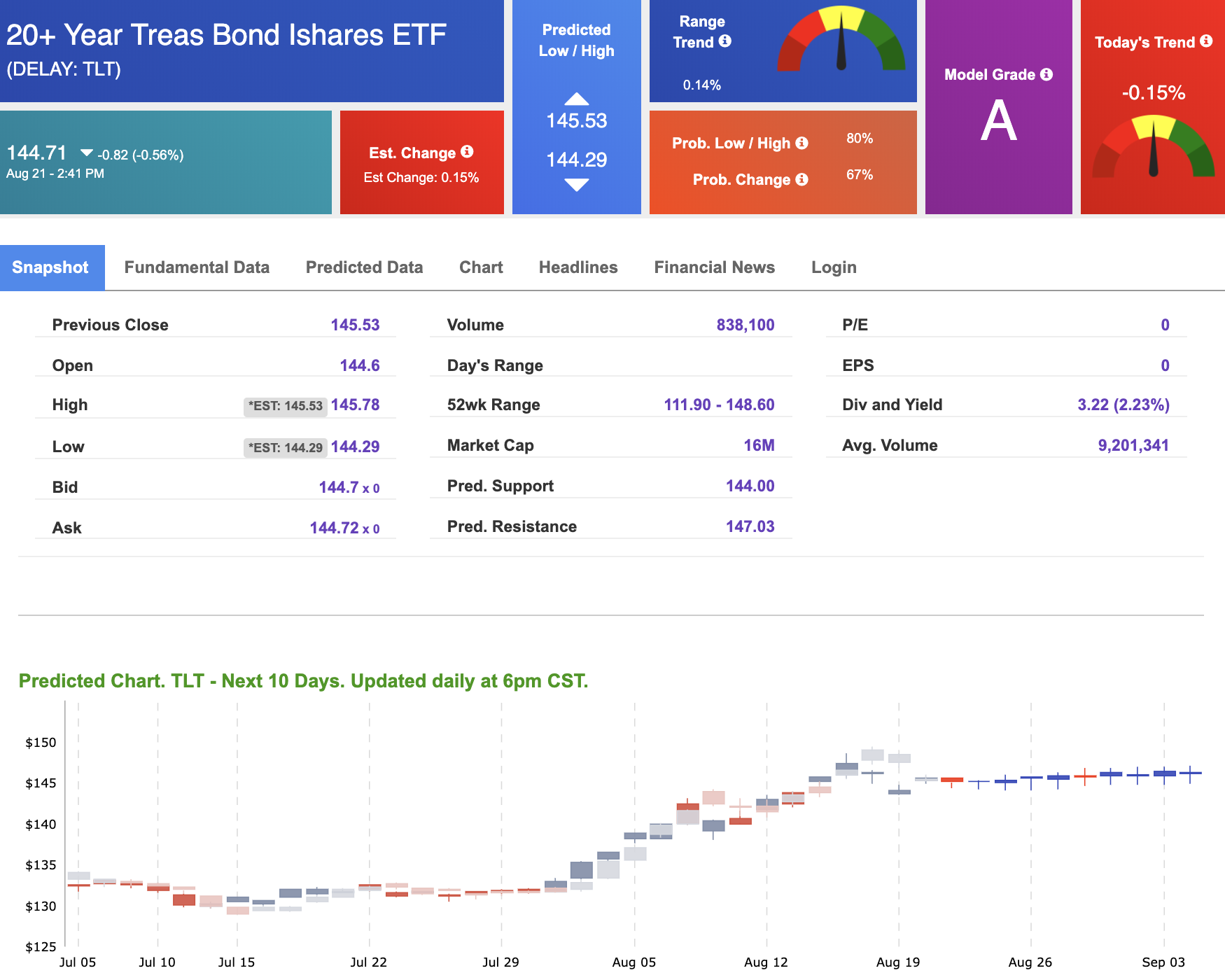Screen dimensions: 1225x980
Task: Click the Model Grade letter A
Action: click(x=999, y=120)
